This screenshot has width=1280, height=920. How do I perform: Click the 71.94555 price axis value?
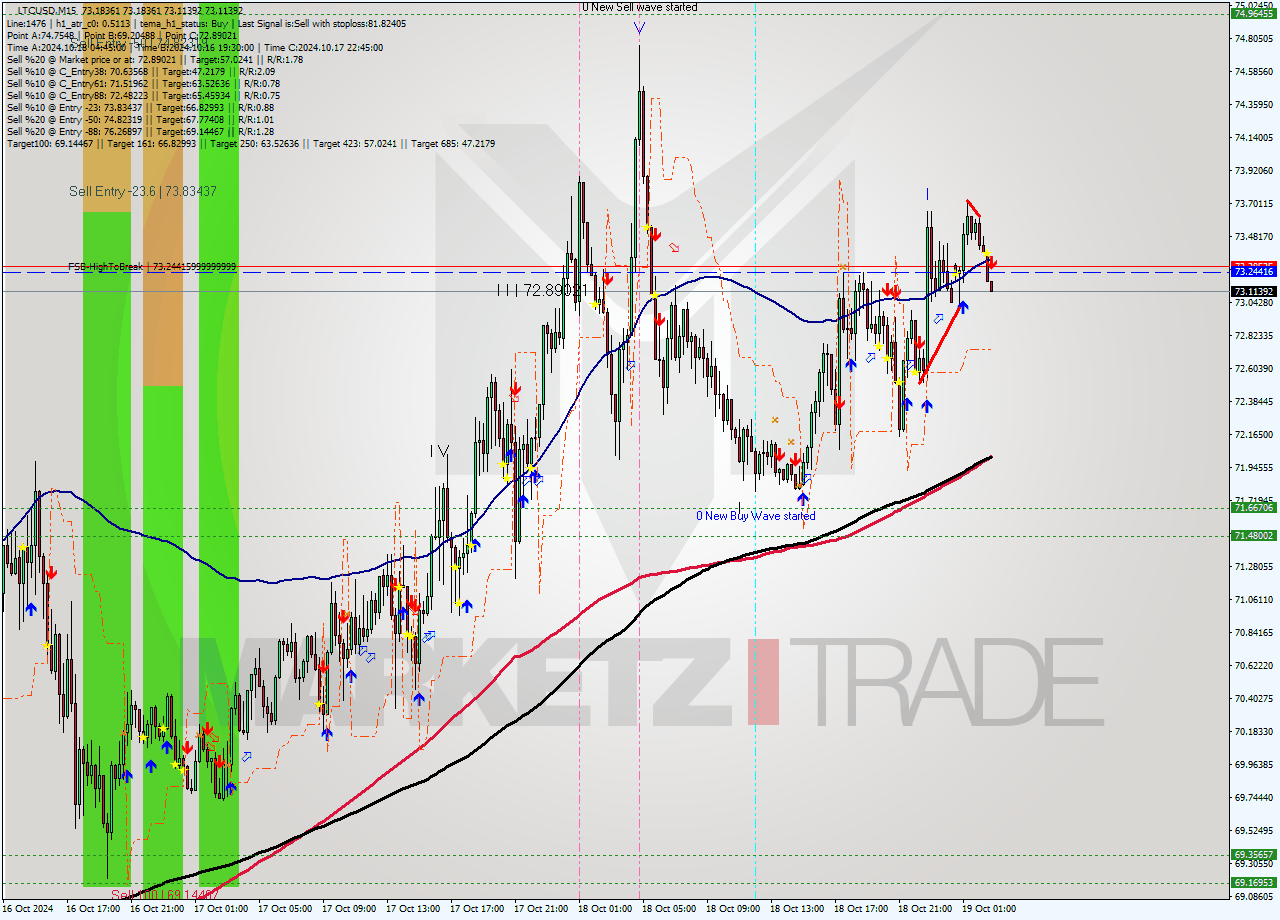click(x=1253, y=467)
